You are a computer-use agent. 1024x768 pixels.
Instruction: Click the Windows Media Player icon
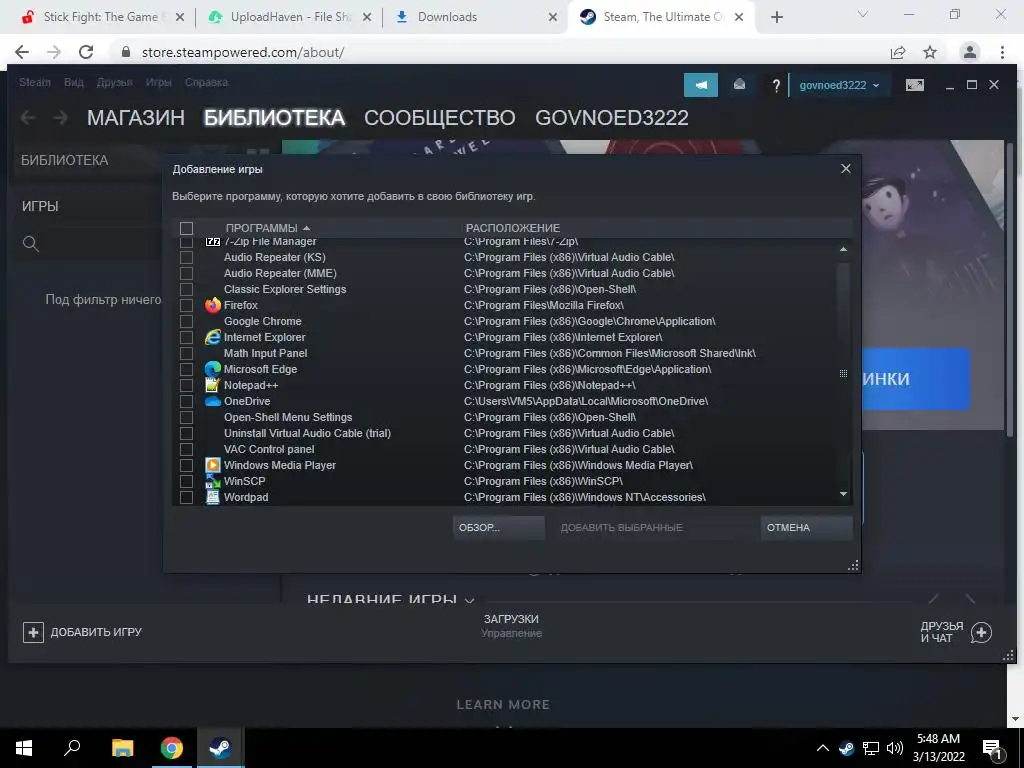click(213, 465)
